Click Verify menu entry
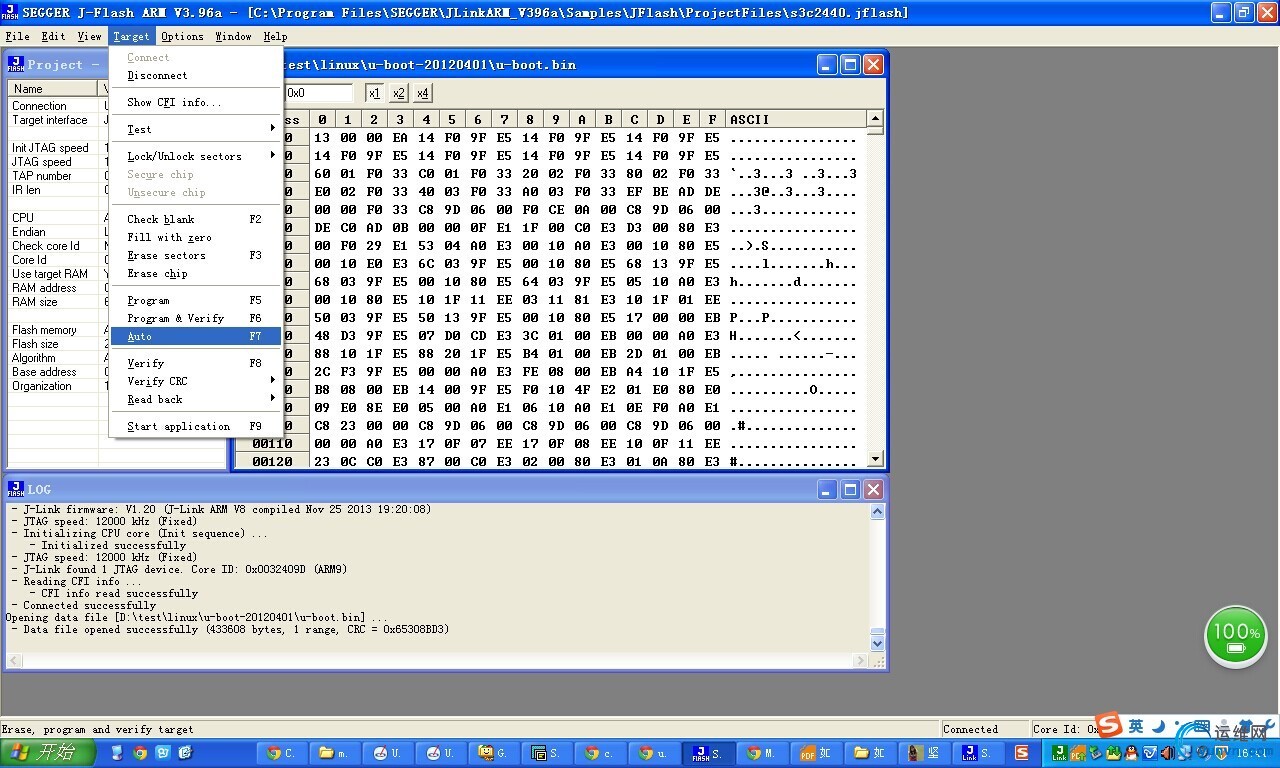The image size is (1280, 768). [x=196, y=363]
